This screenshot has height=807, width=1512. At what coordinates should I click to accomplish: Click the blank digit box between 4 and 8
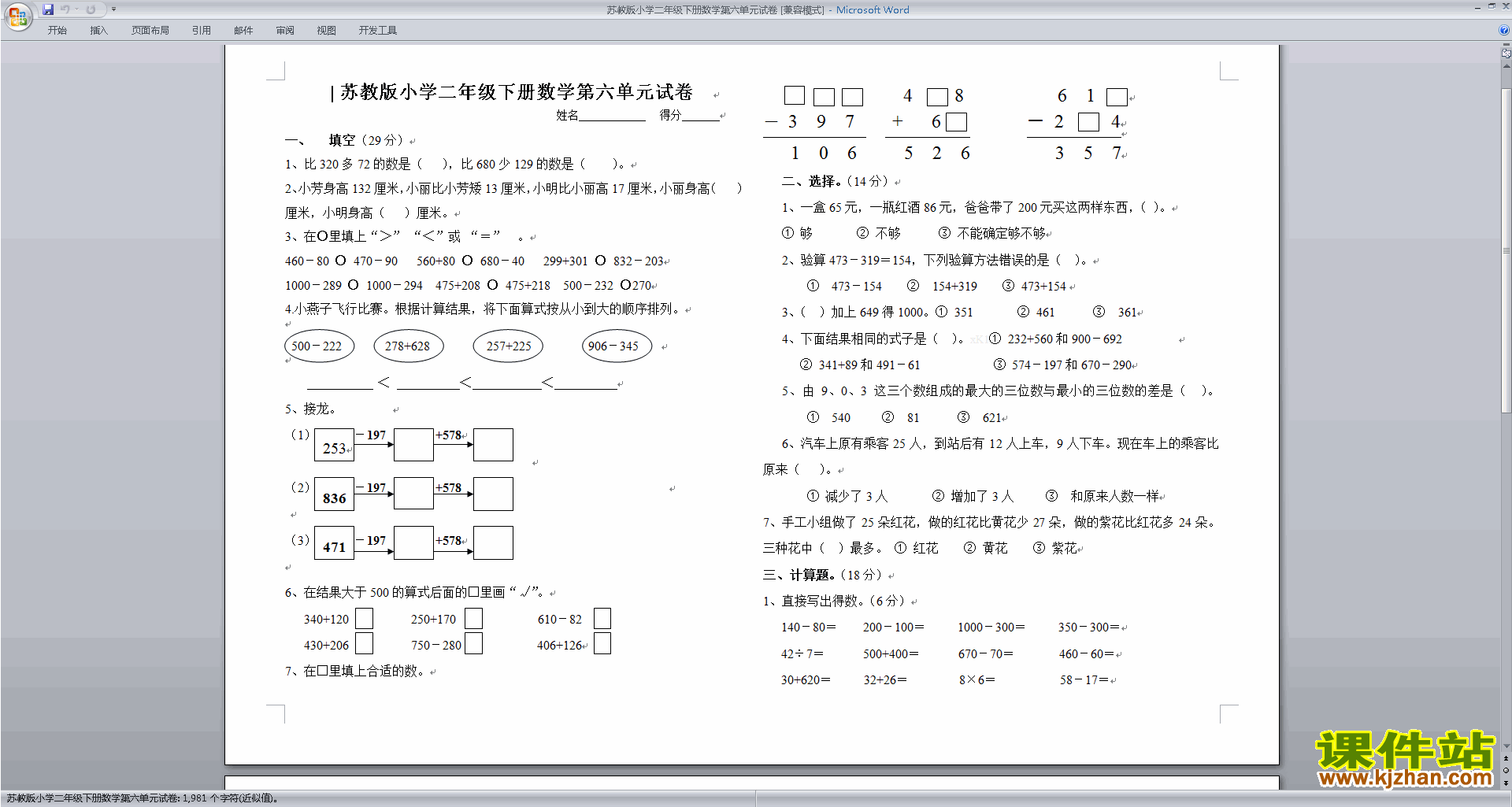937,97
